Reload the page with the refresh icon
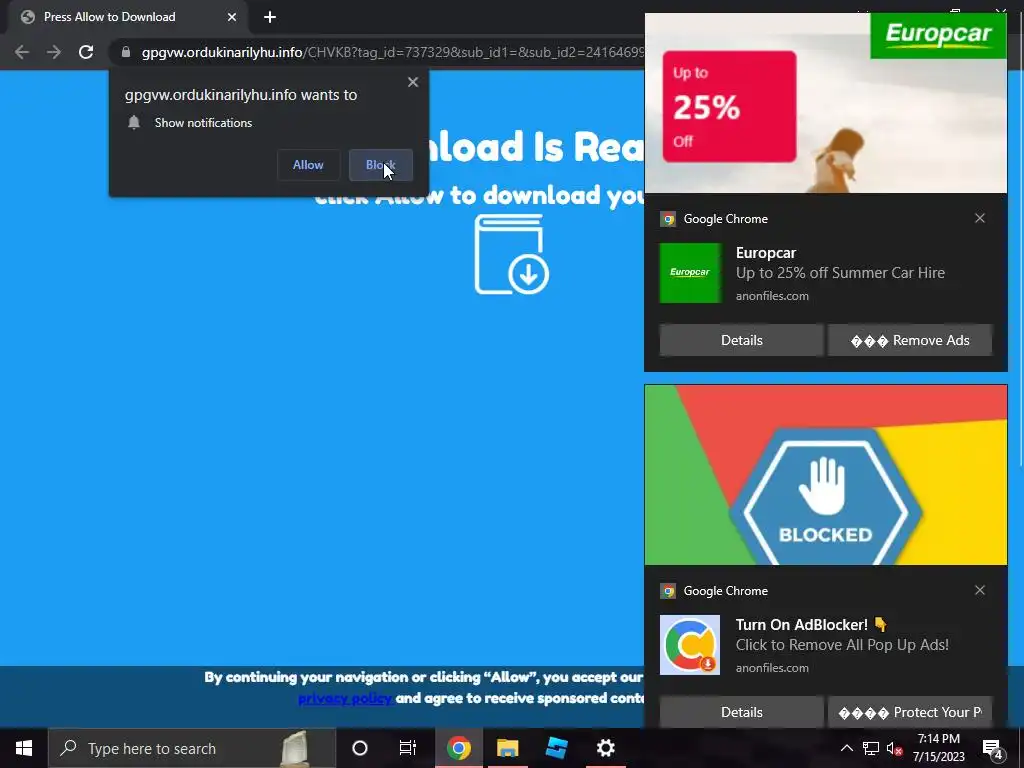1024x768 pixels. click(86, 52)
